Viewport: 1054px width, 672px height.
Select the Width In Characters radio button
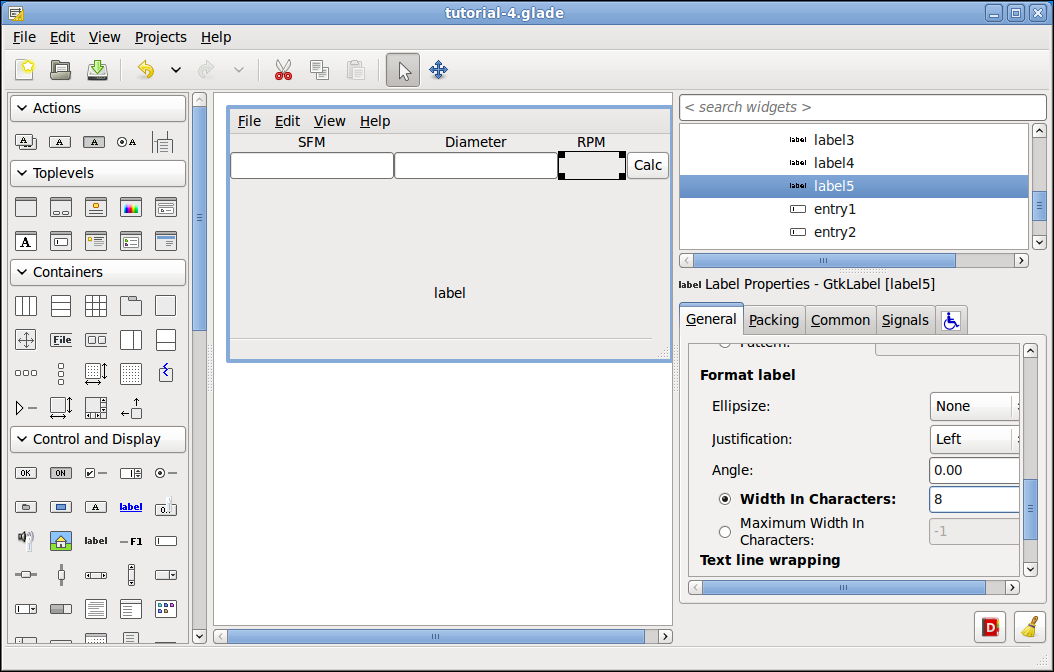coord(725,499)
